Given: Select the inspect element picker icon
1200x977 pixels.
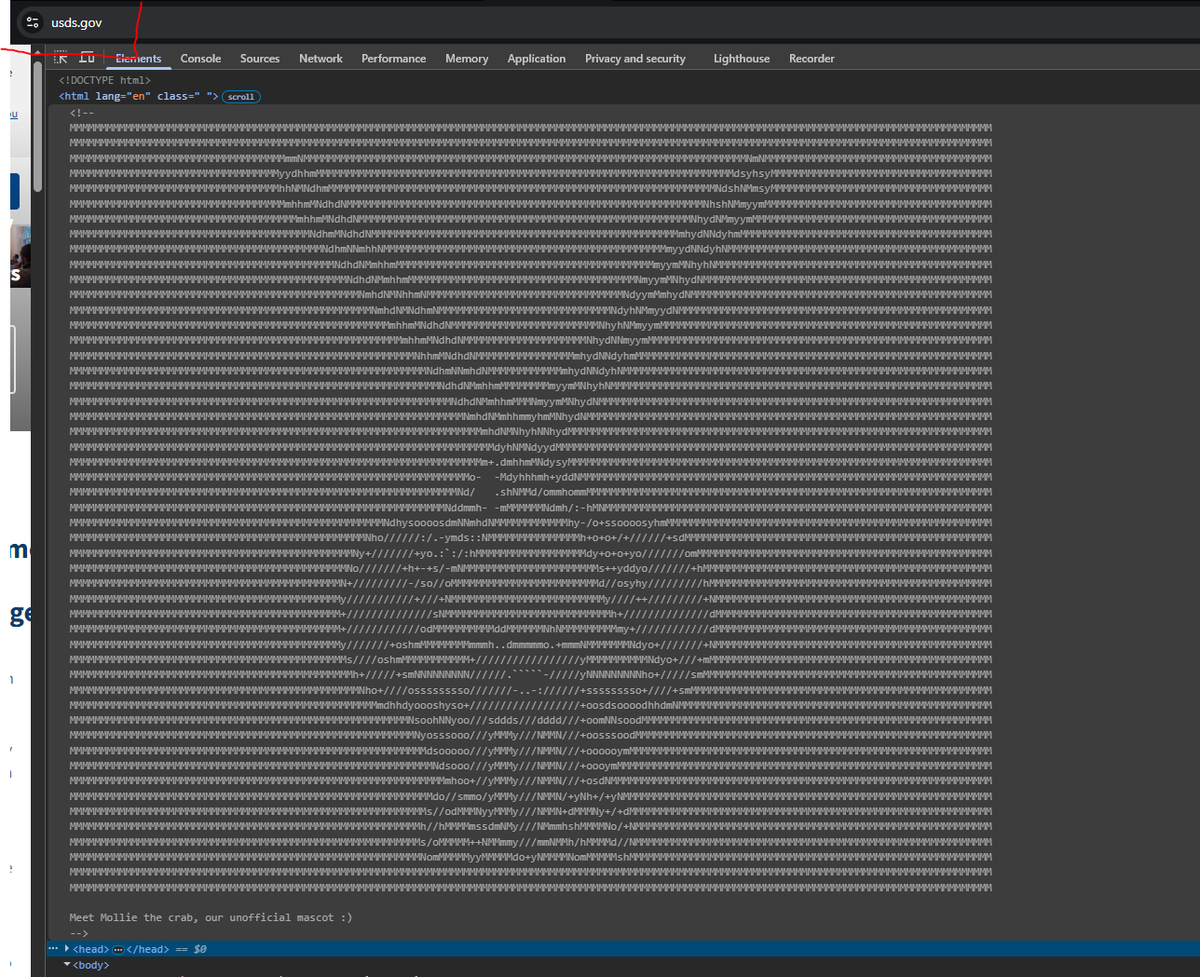Looking at the screenshot, I should click(x=59, y=58).
